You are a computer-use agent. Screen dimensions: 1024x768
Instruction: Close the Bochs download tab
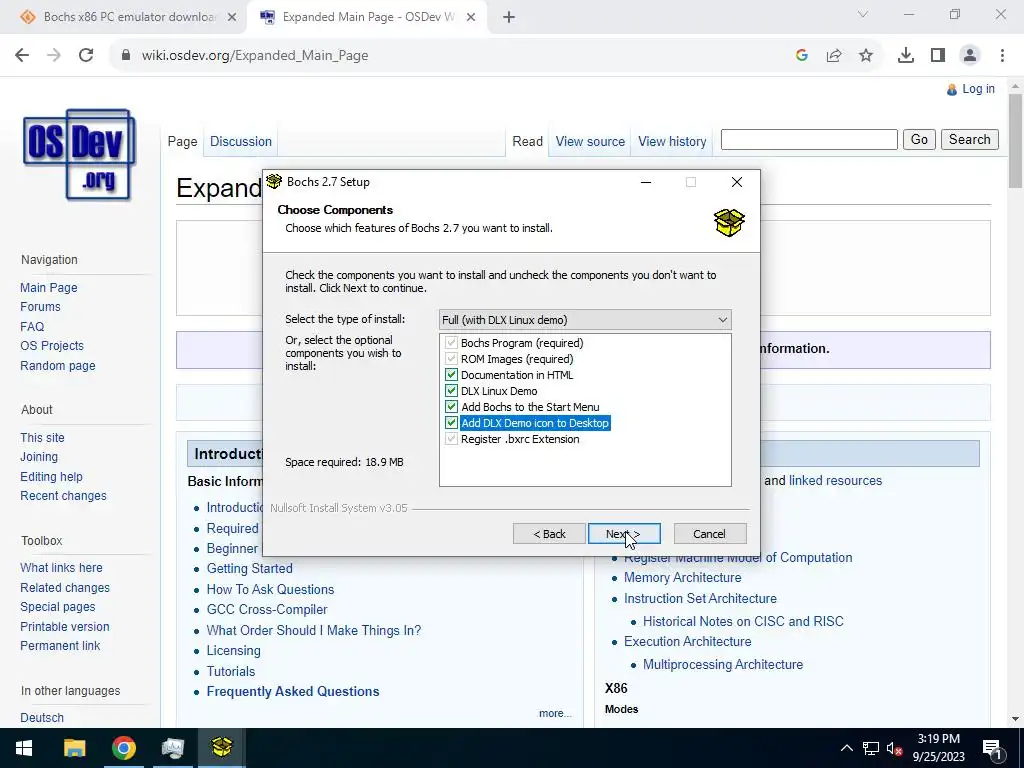pos(232,17)
